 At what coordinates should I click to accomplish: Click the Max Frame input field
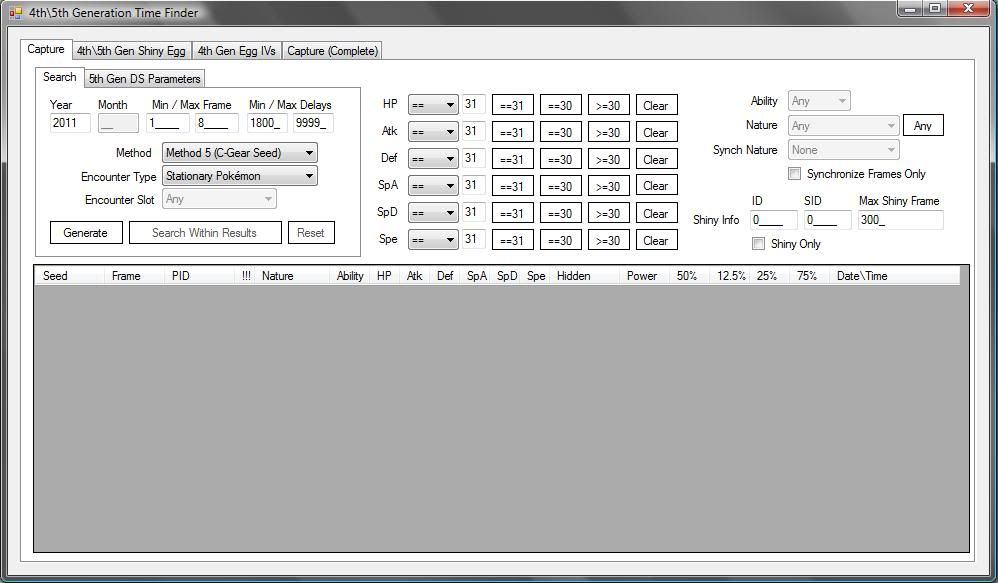216,123
